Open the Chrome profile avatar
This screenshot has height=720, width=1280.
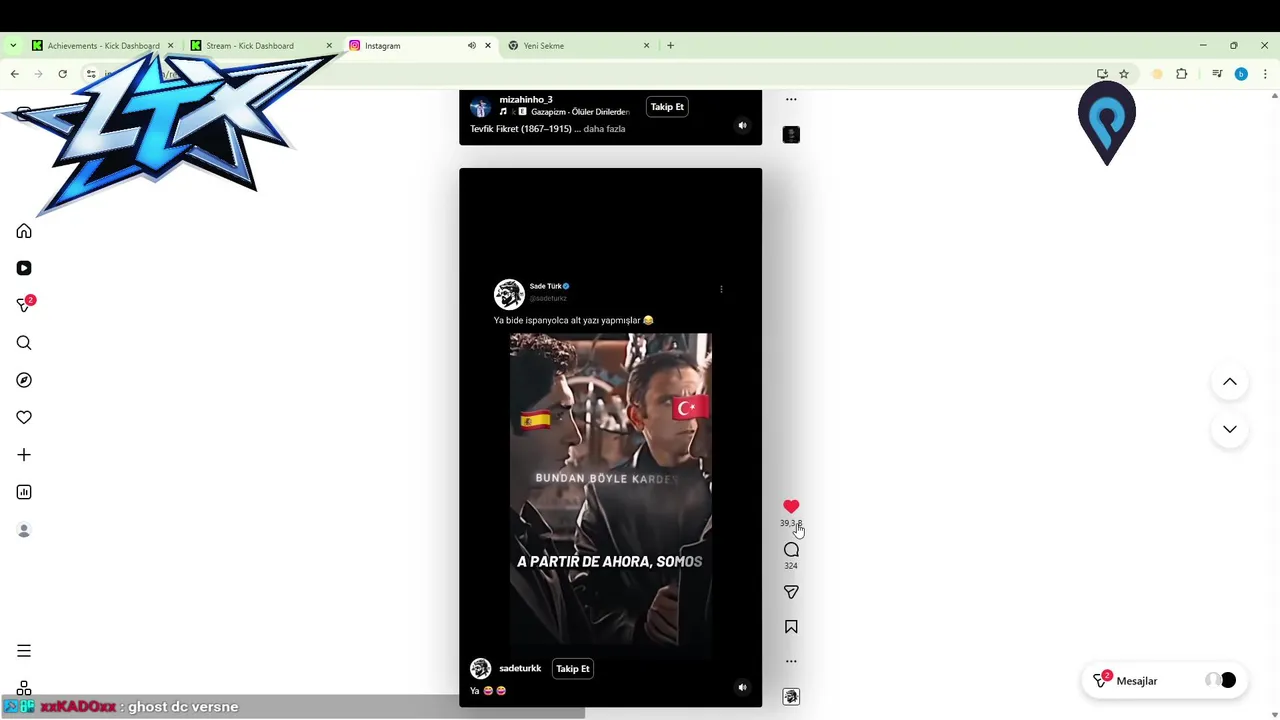(x=1241, y=74)
